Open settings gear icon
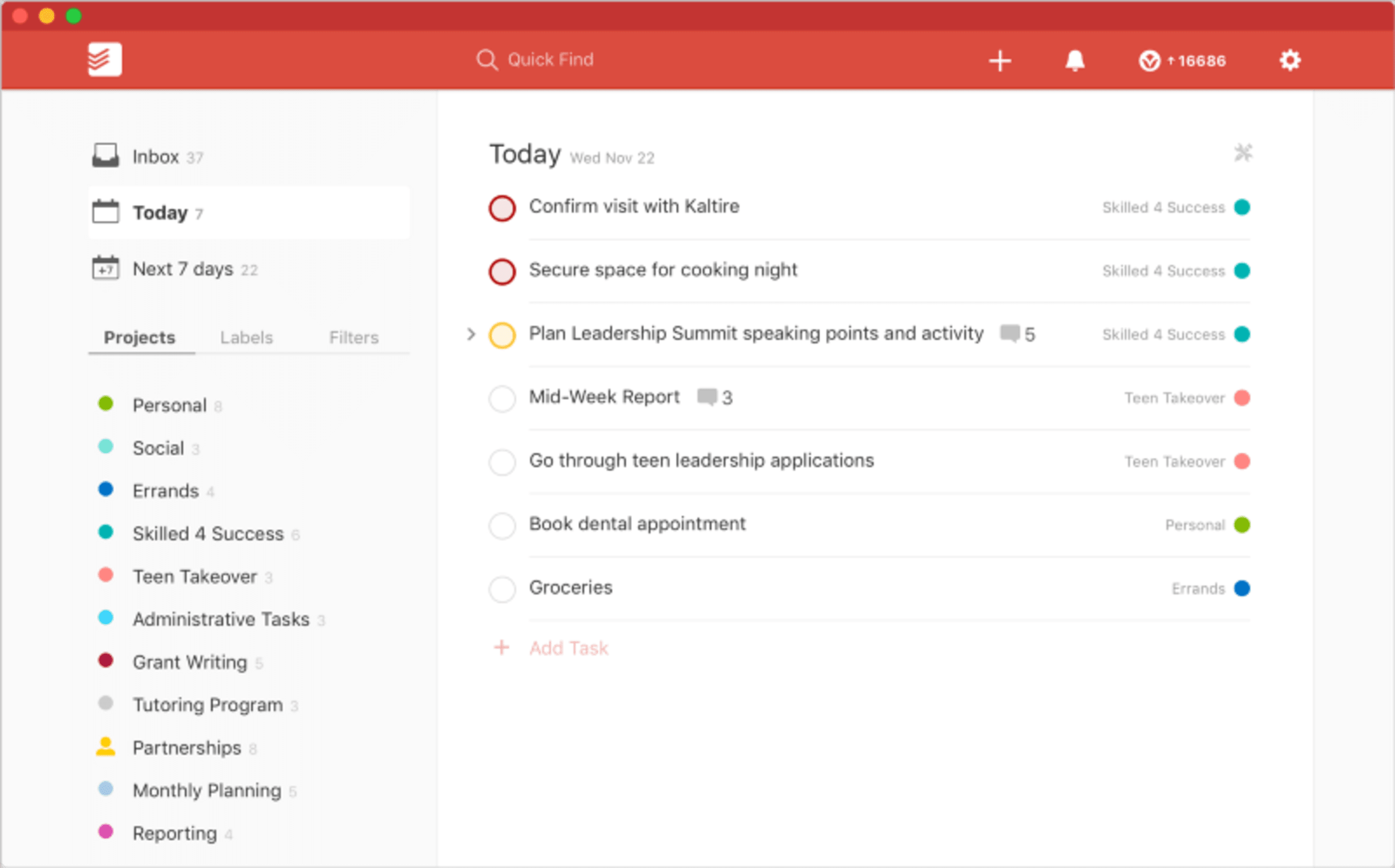This screenshot has width=1395, height=868. tap(1289, 60)
